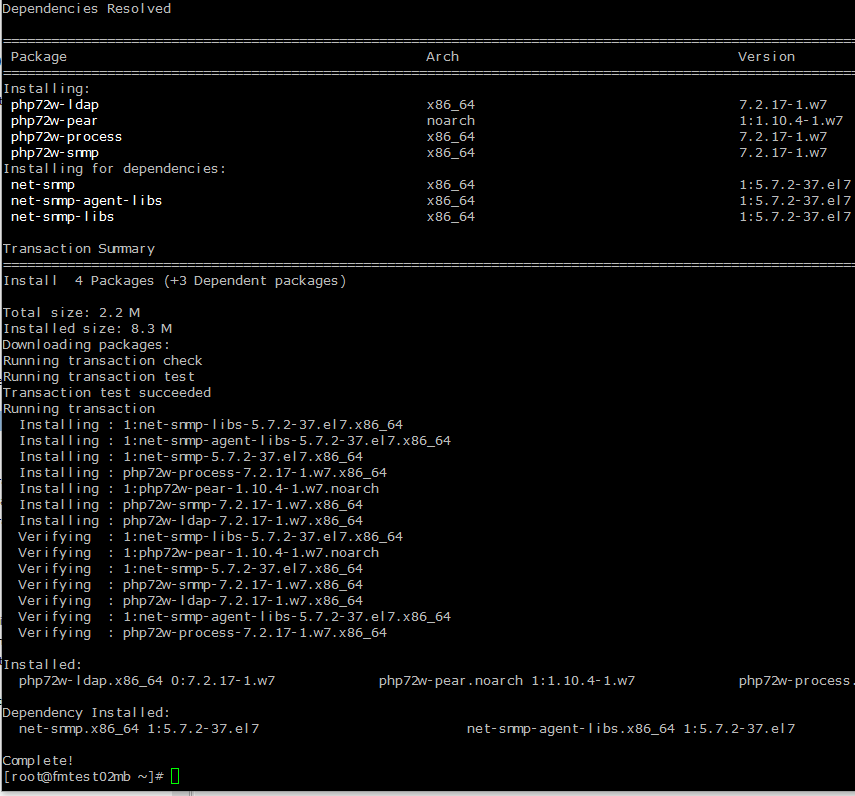855x796 pixels.
Task: Click the 'Total size: 2.2 M' line
Action: (71, 312)
